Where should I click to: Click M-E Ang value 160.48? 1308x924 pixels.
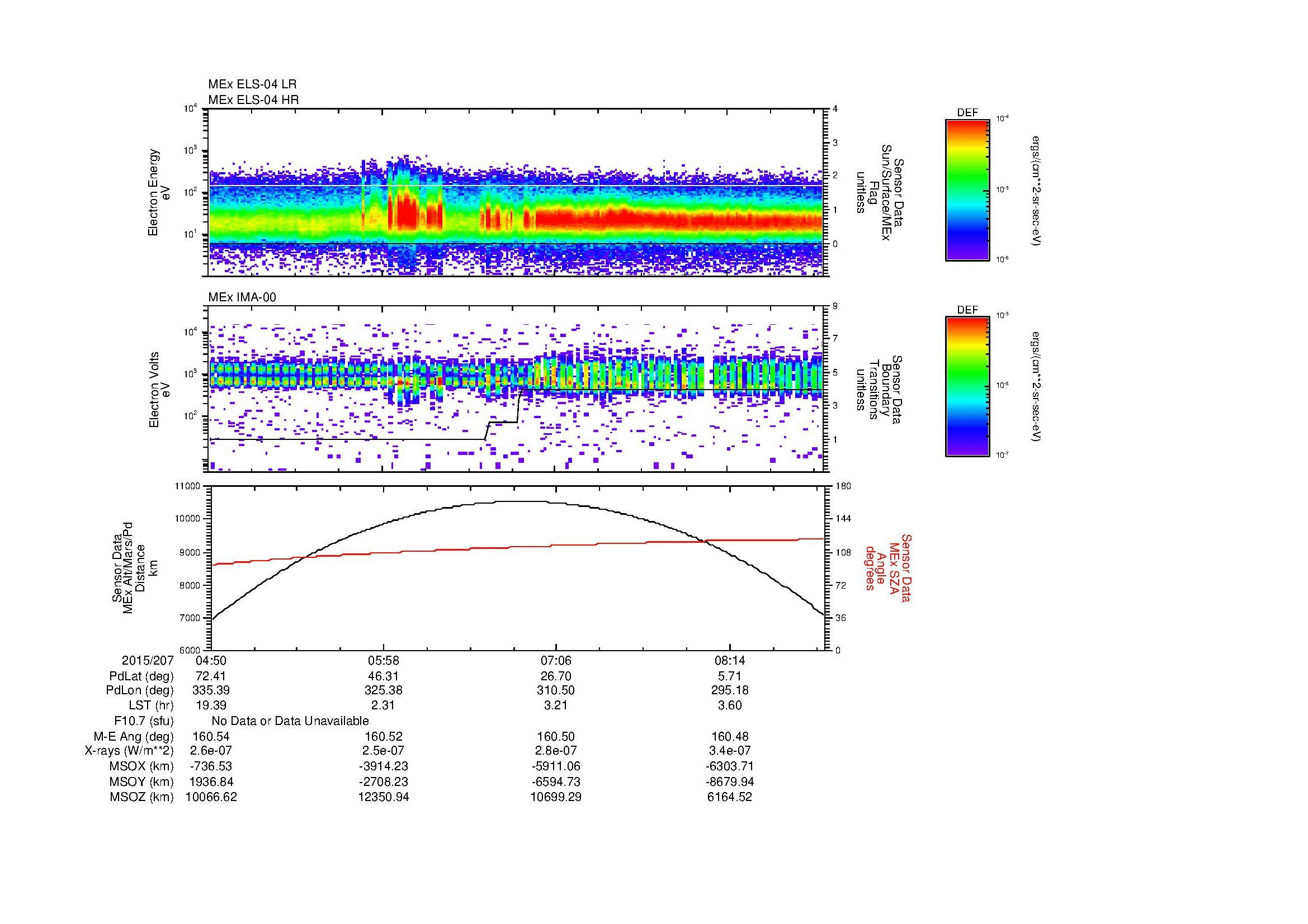tap(730, 737)
